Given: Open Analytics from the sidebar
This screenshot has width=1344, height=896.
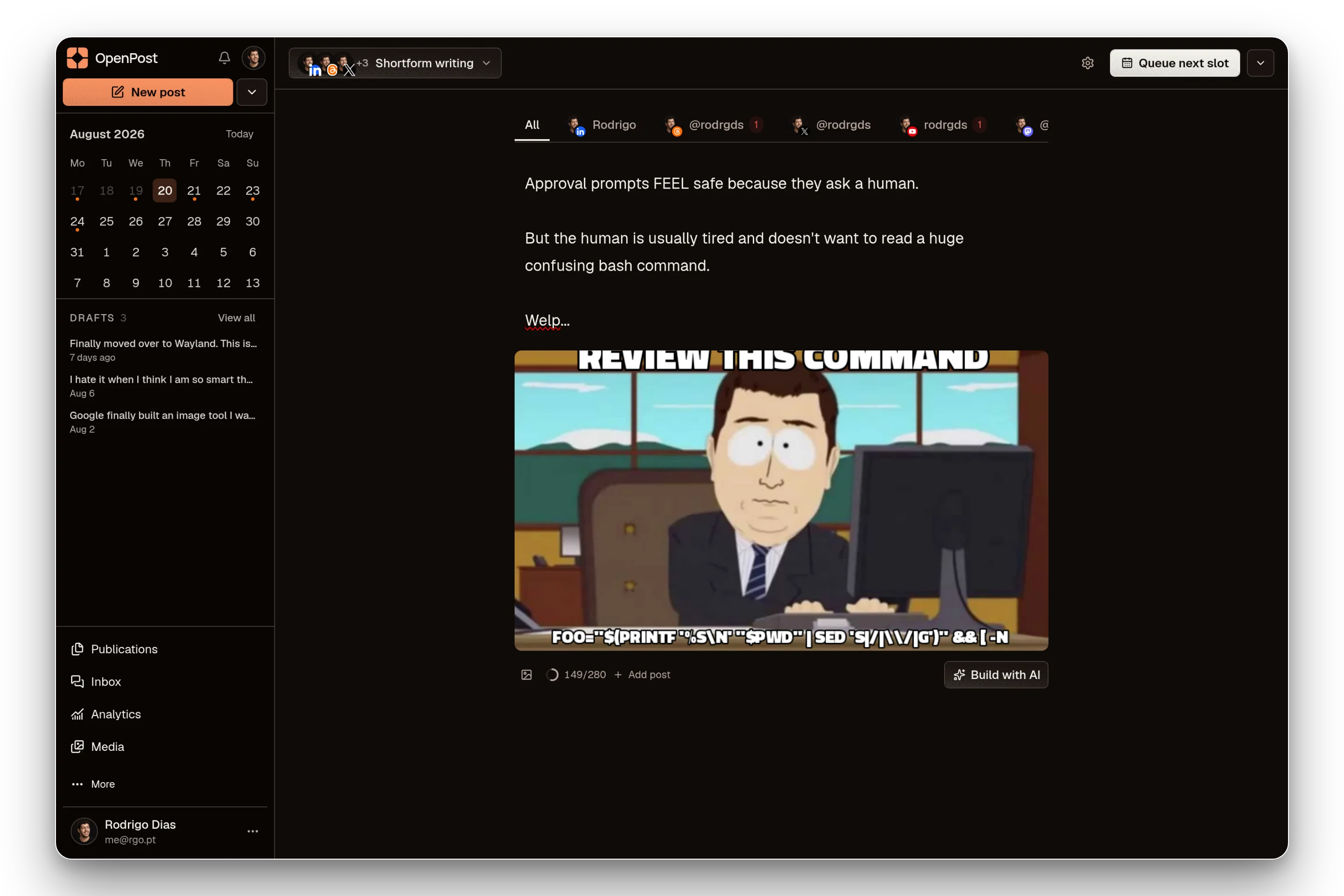Looking at the screenshot, I should point(165,714).
